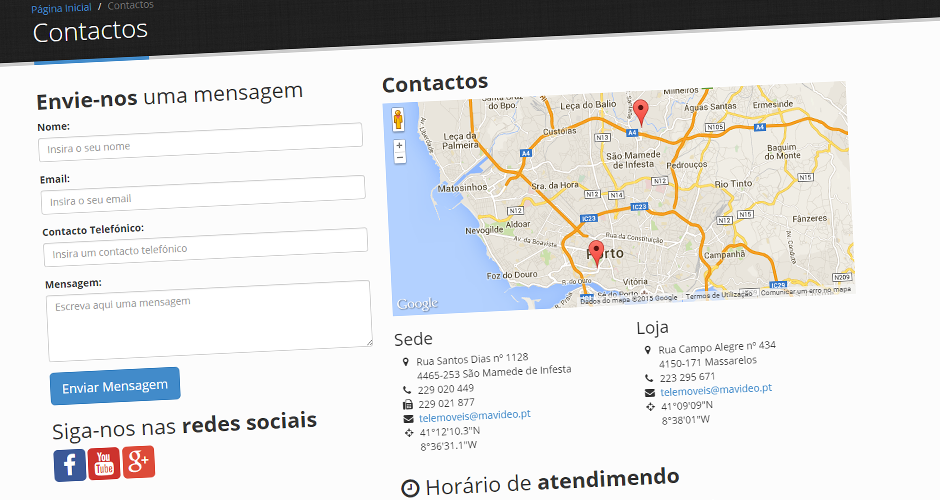
Task: Open the Facebook social icon
Action: [x=70, y=465]
